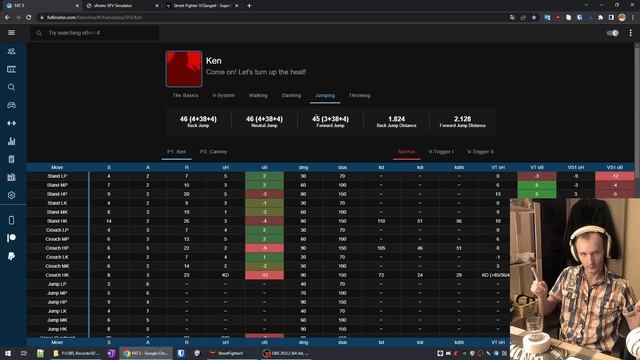
Task: Click the Stand LP move row label
Action: pos(57,176)
